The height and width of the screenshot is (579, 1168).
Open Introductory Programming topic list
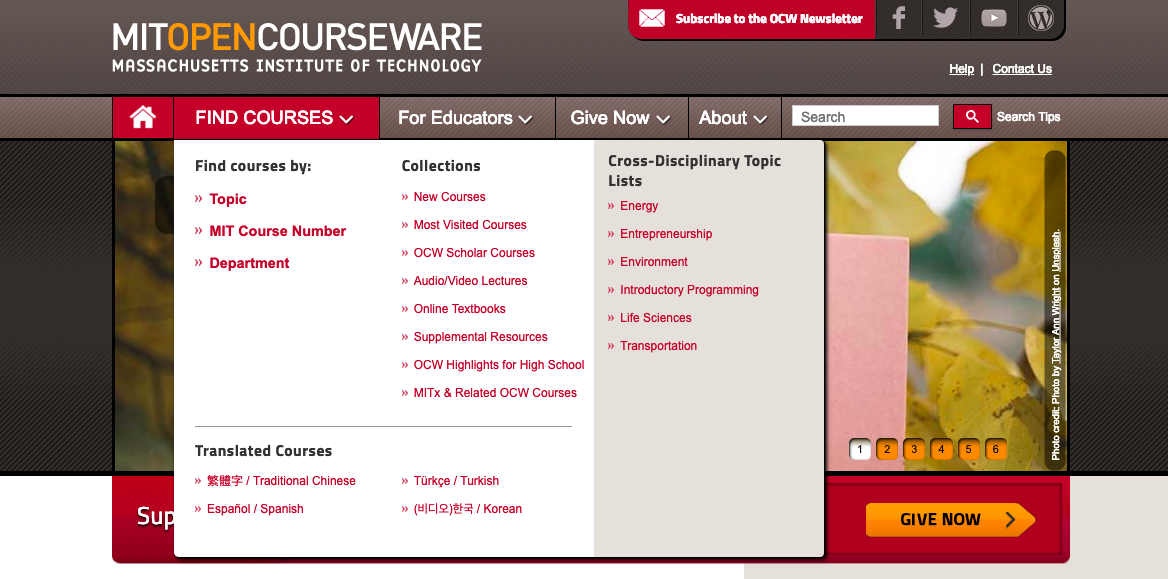click(x=689, y=290)
